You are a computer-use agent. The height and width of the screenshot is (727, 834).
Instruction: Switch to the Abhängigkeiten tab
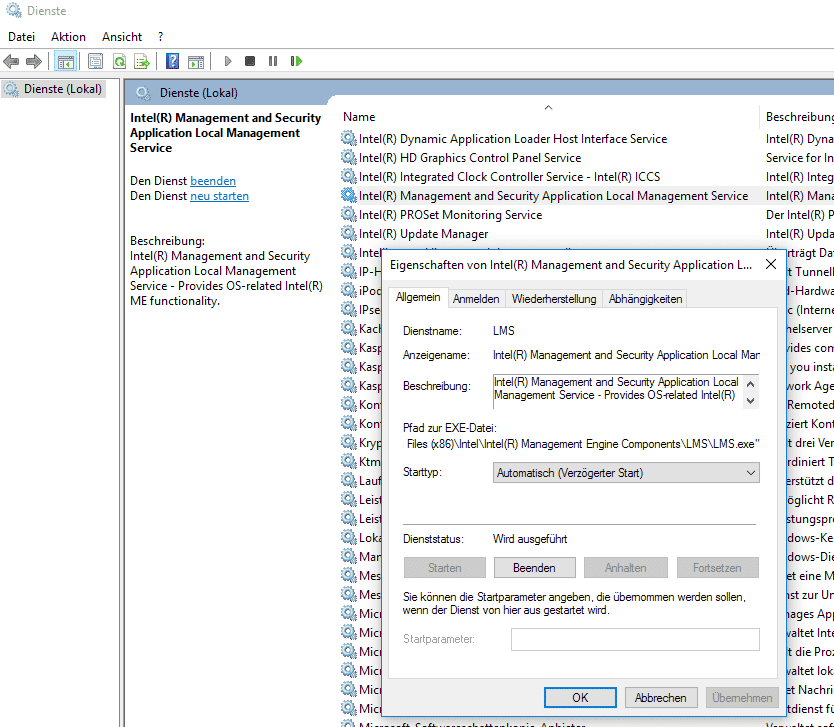click(645, 299)
